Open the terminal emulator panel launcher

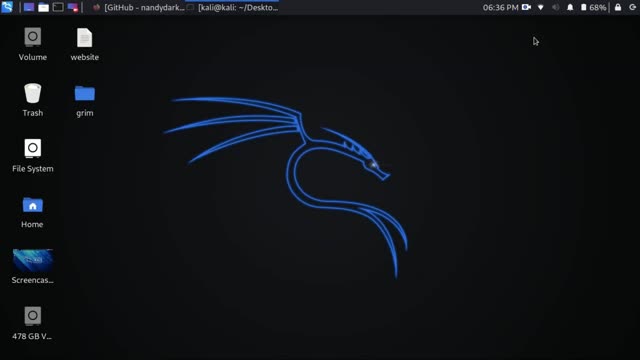tap(58, 7)
